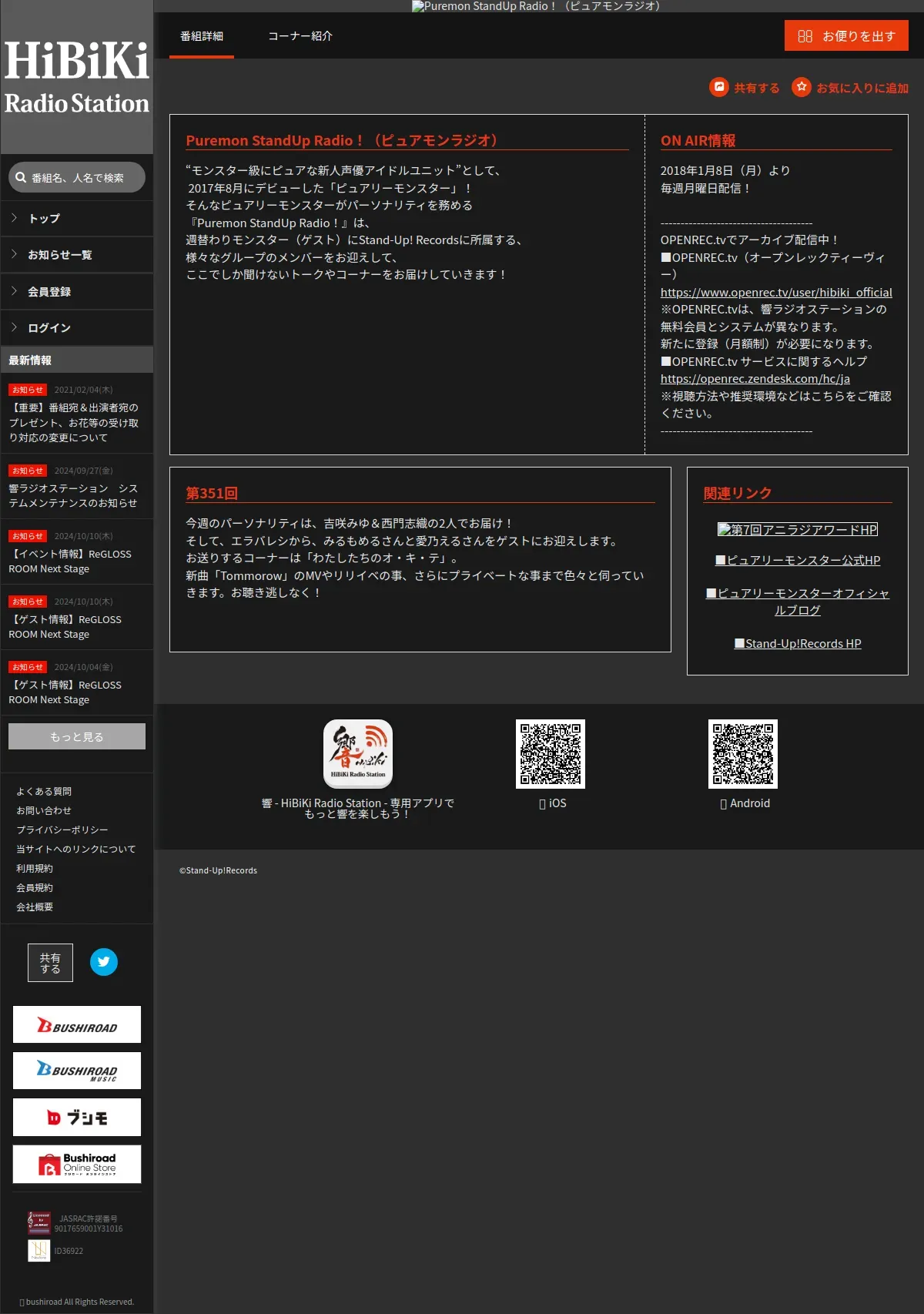Open the Bushiroad Music banner
The width and height of the screenshot is (924, 1314).
77,1071
